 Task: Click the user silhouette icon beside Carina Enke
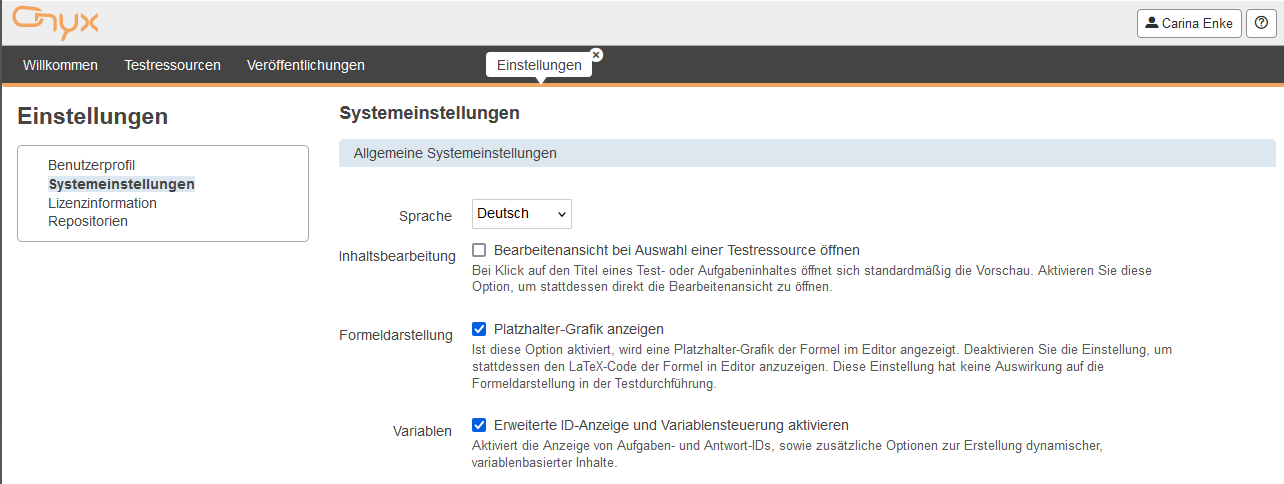(x=1151, y=23)
